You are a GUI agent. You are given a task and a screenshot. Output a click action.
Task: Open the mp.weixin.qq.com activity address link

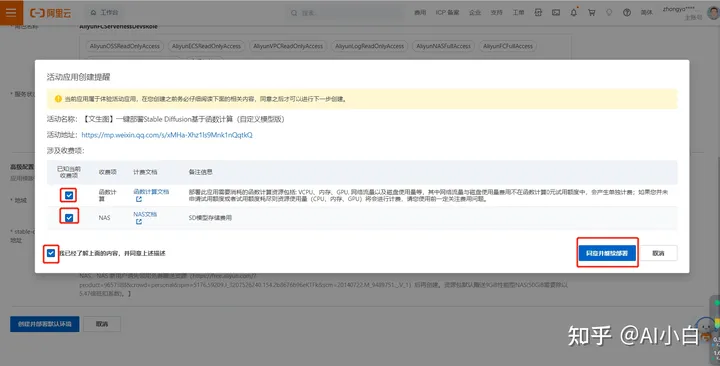tap(167, 135)
